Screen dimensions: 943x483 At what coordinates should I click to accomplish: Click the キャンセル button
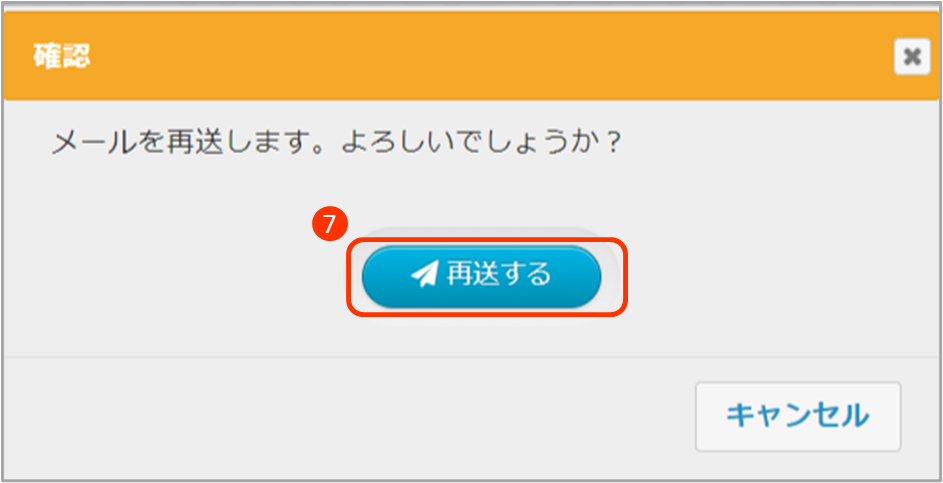coord(797,416)
